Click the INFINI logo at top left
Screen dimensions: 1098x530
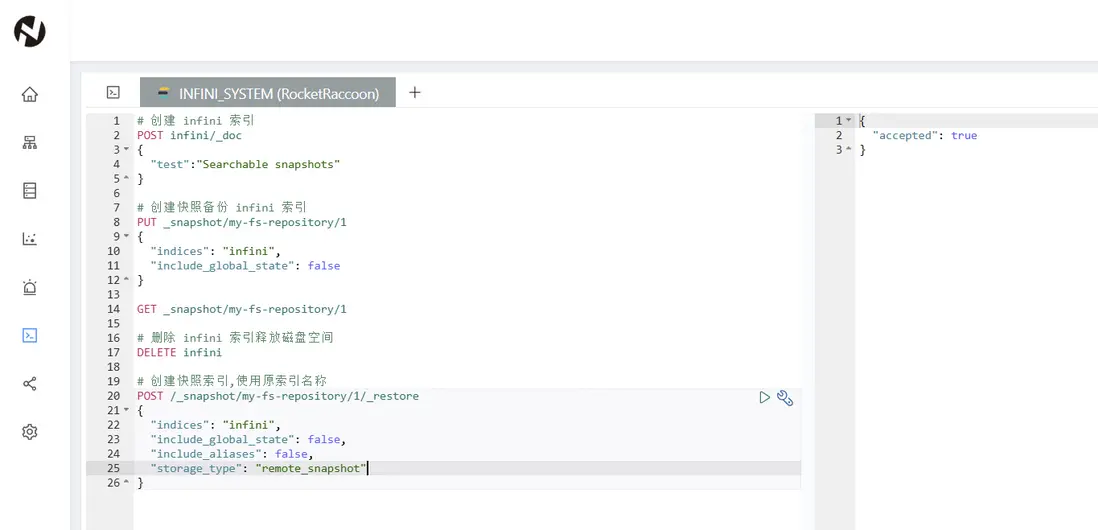[x=29, y=31]
